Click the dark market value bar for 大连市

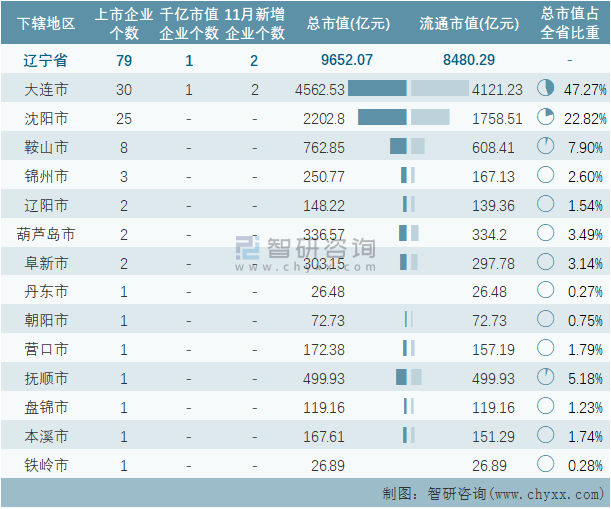click(377, 89)
